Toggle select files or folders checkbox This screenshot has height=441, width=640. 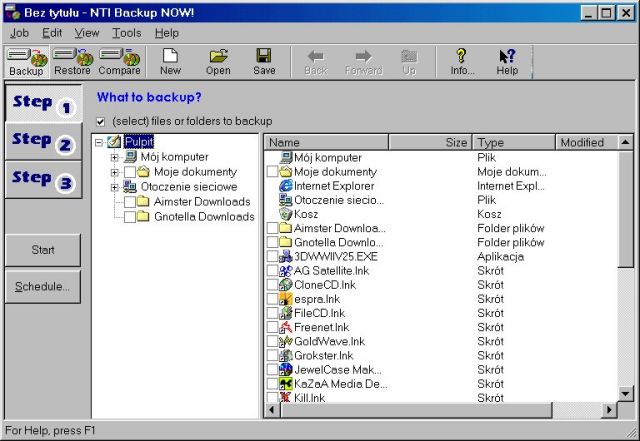pos(100,122)
